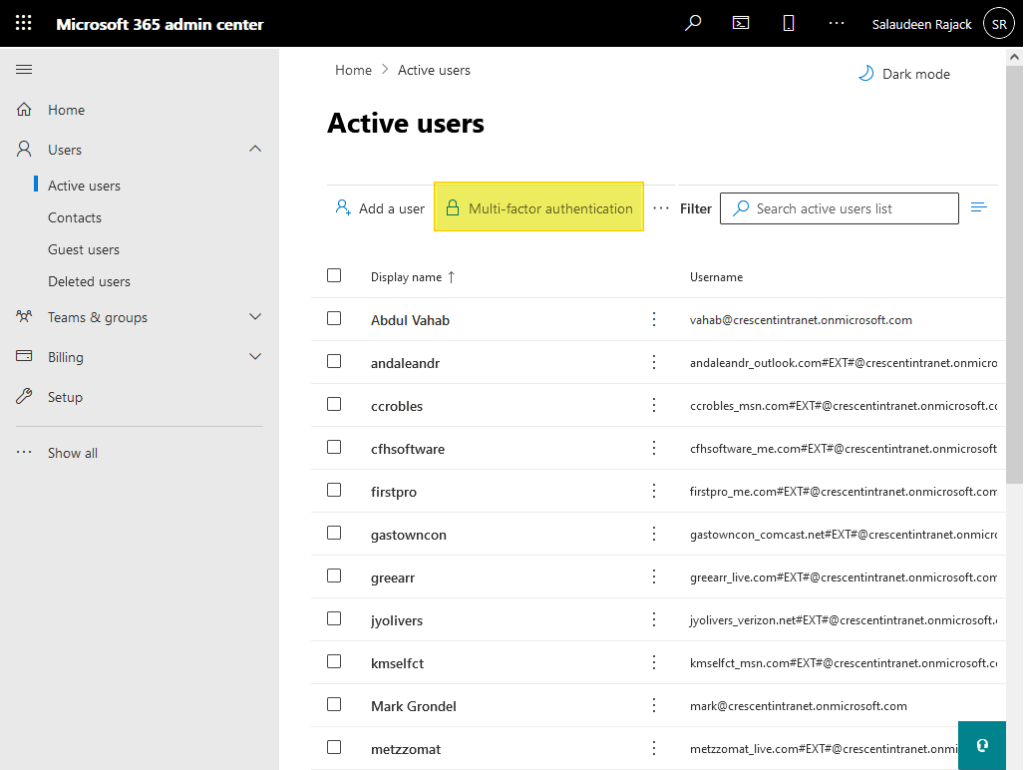Open the help headset button

click(x=982, y=745)
